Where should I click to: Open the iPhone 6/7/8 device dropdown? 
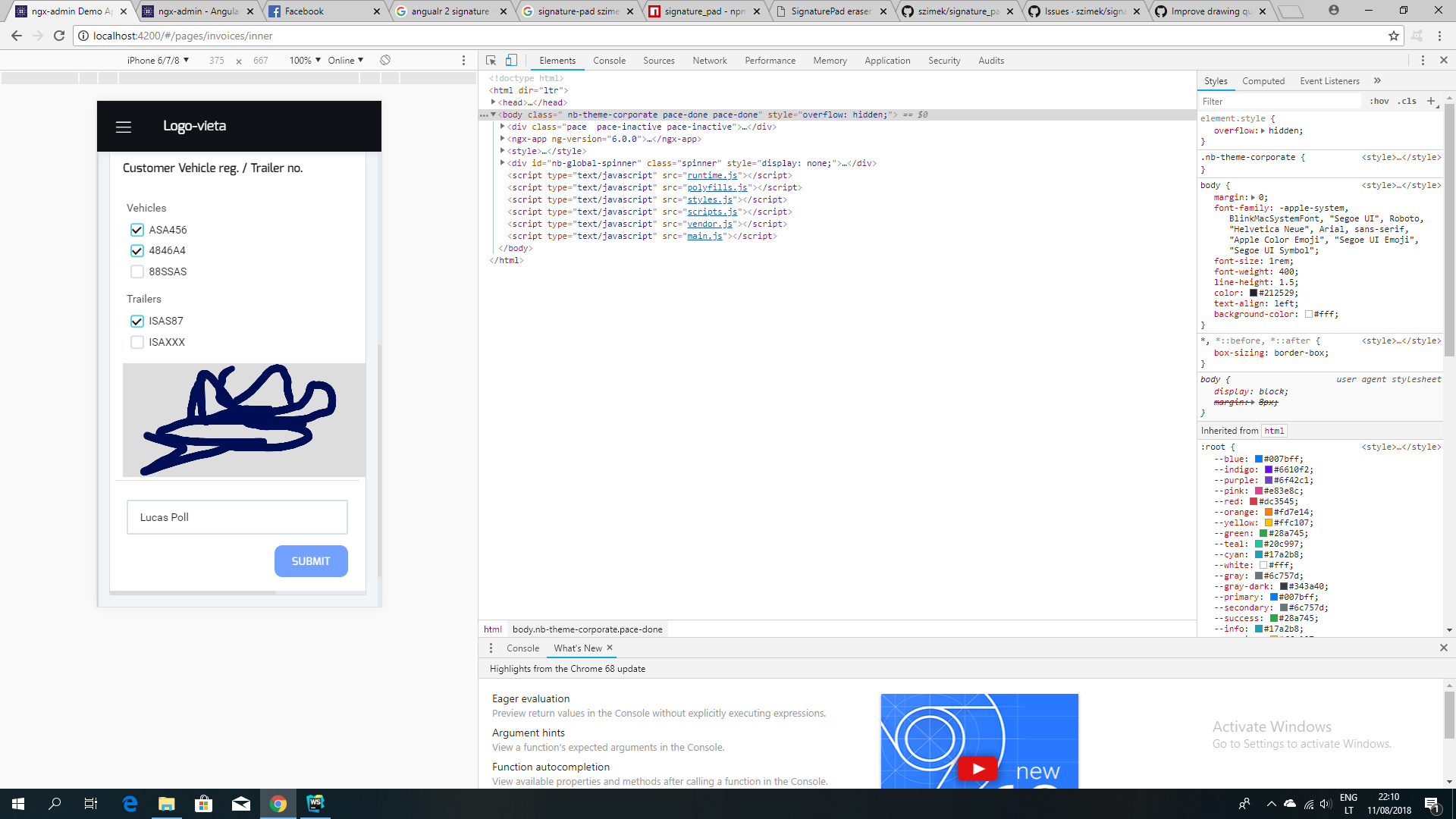(x=157, y=60)
